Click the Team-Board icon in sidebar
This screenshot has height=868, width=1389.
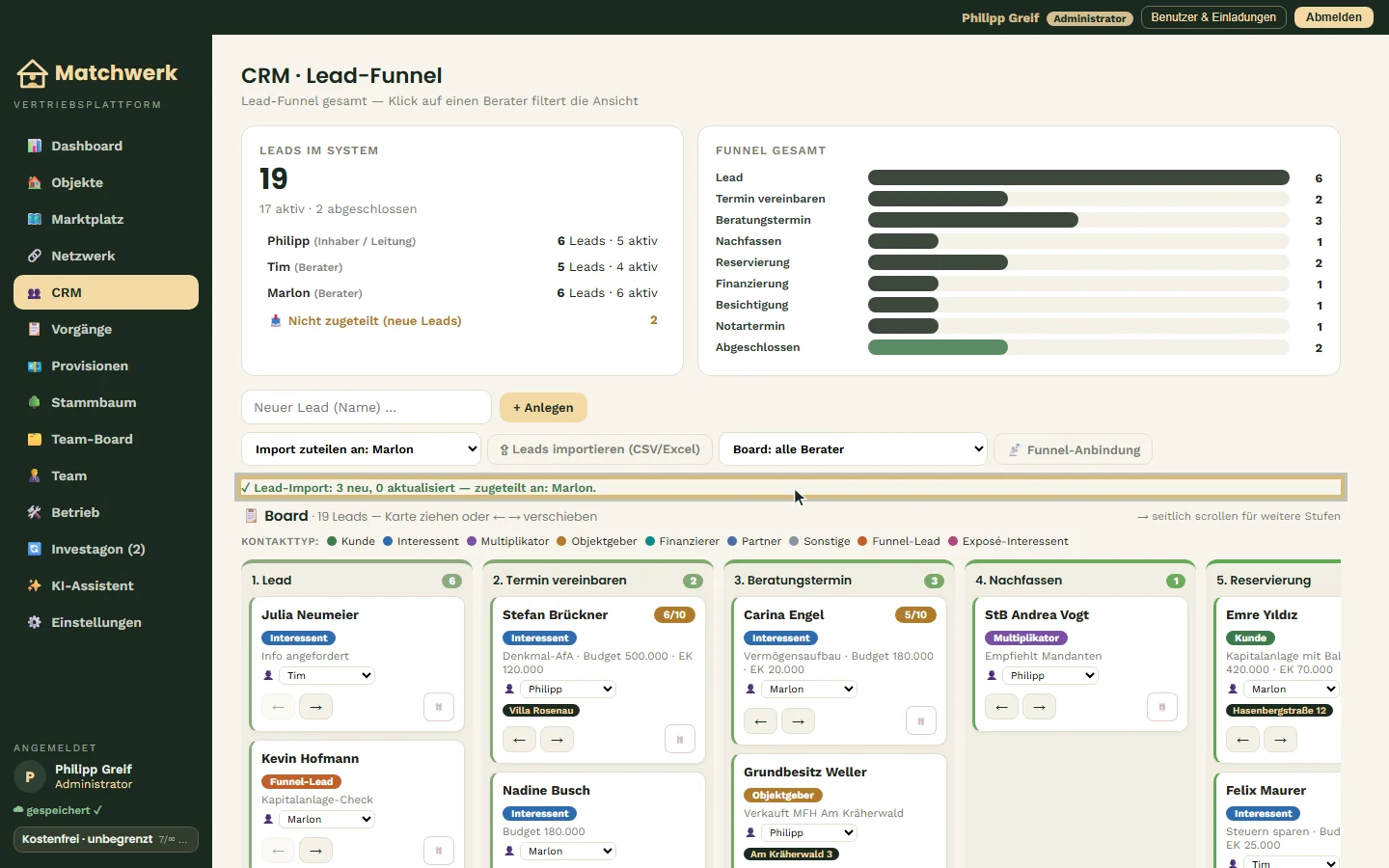[x=35, y=440]
